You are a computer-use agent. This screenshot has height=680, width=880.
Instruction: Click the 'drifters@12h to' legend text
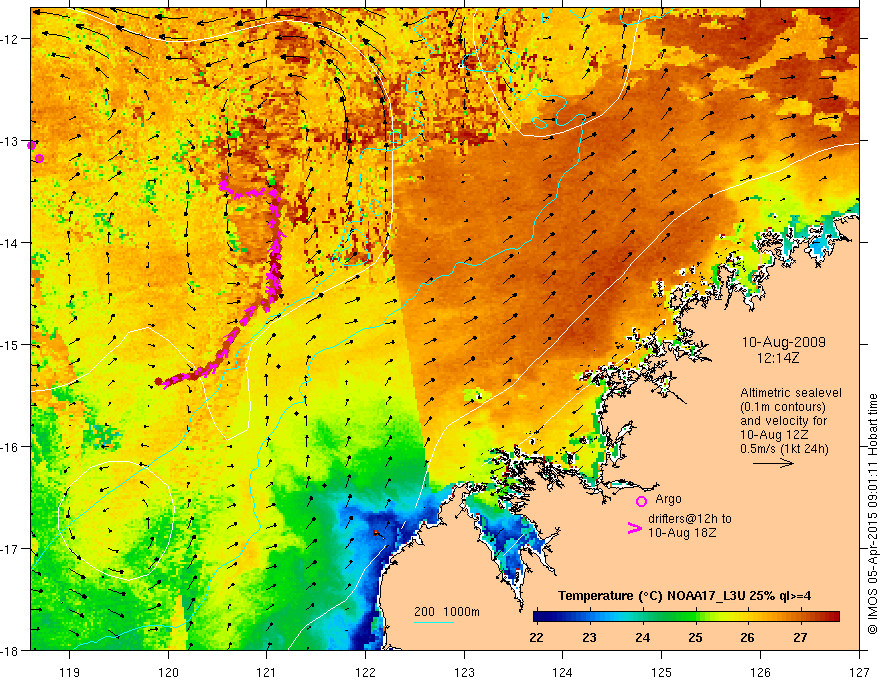pos(690,519)
